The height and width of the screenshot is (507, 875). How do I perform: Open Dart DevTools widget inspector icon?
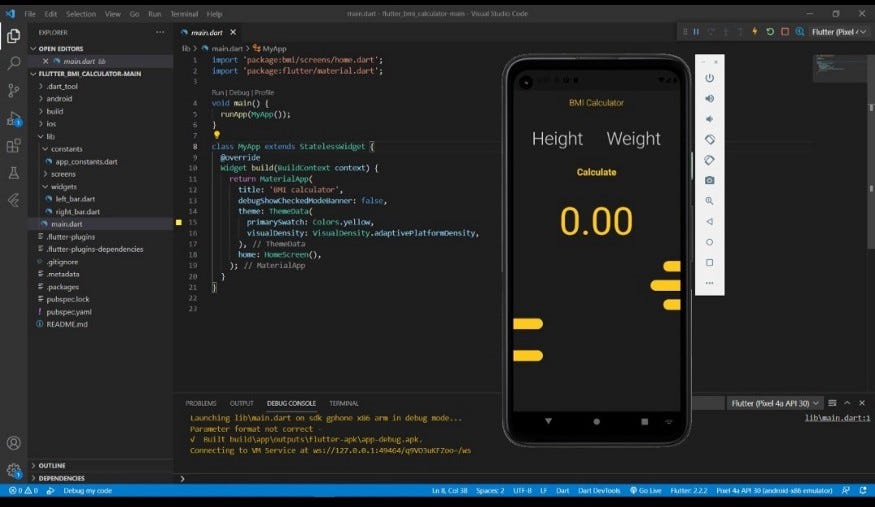coord(800,32)
